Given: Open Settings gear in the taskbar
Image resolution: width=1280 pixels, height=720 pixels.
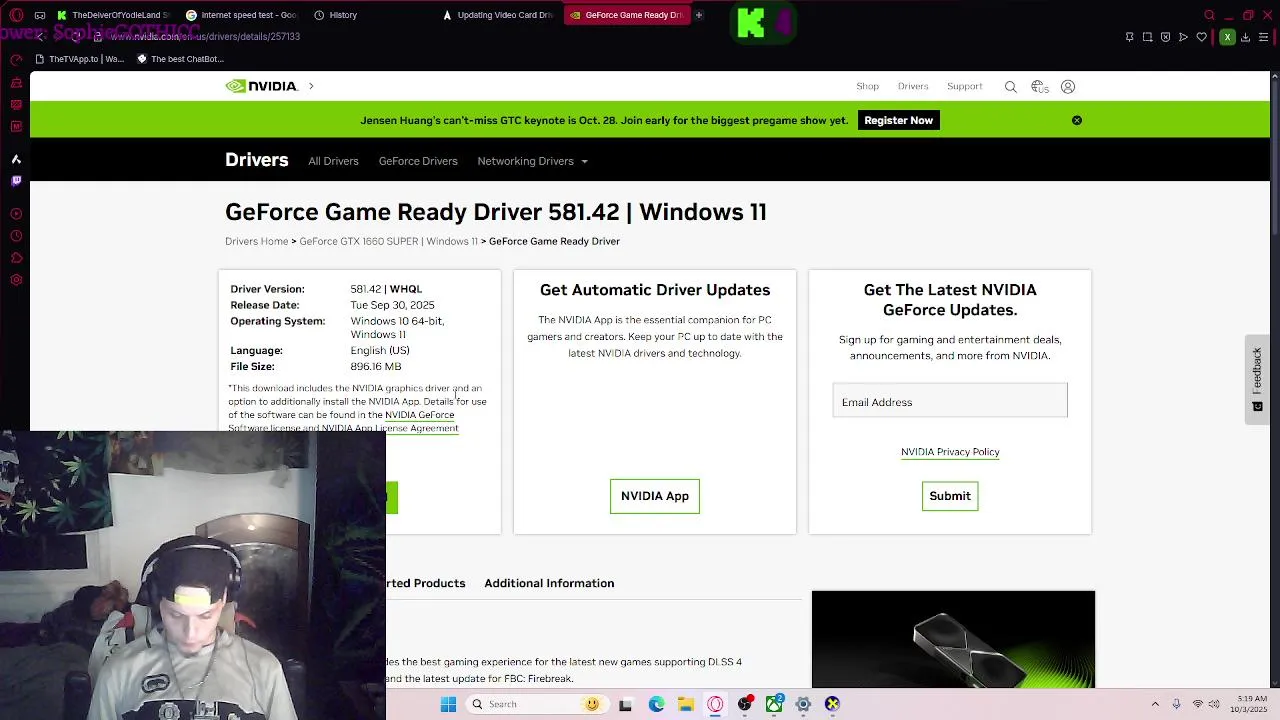Looking at the screenshot, I should pyautogui.click(x=803, y=704).
